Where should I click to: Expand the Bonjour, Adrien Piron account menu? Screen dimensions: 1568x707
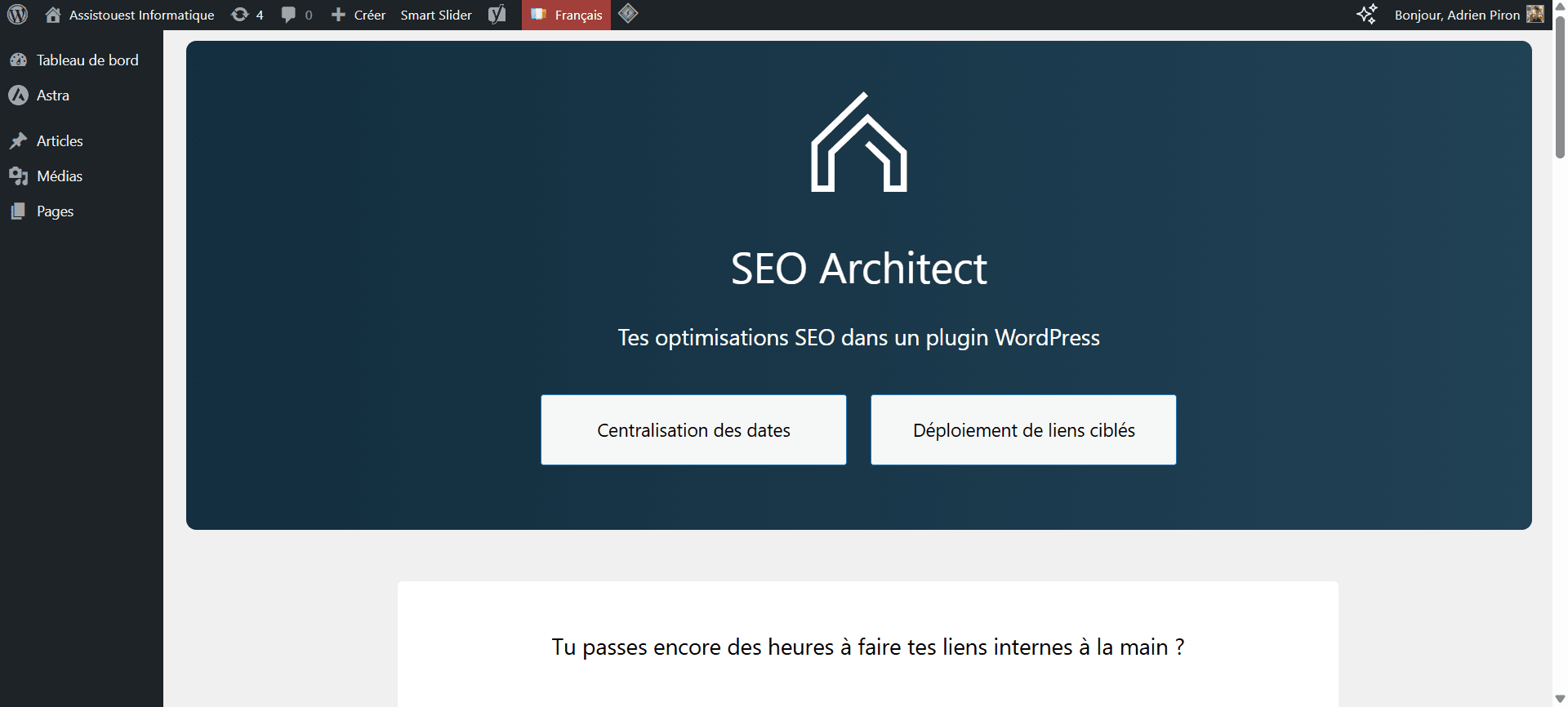coord(1456,15)
